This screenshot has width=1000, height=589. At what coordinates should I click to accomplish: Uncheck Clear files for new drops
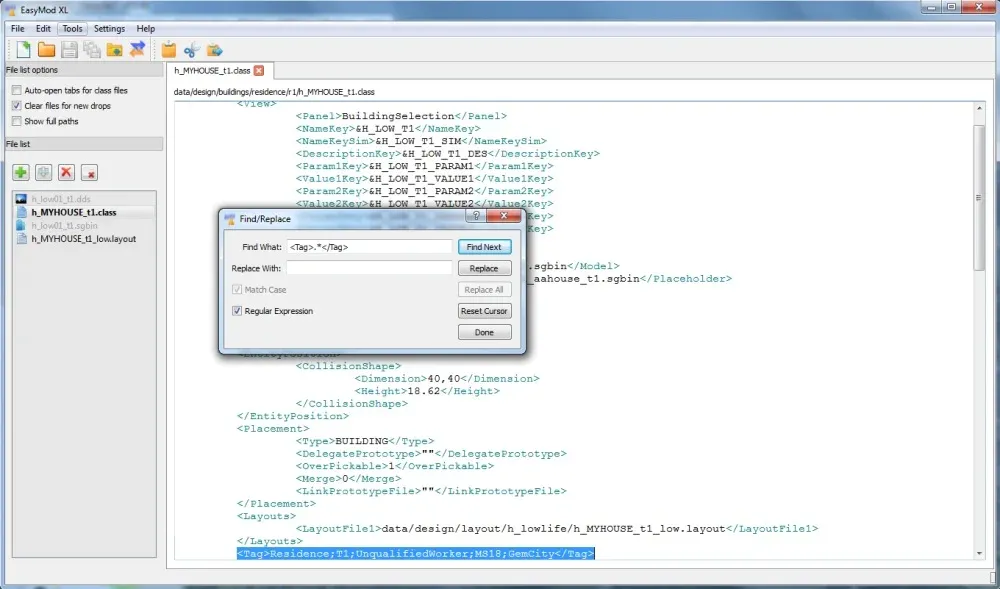click(16, 106)
